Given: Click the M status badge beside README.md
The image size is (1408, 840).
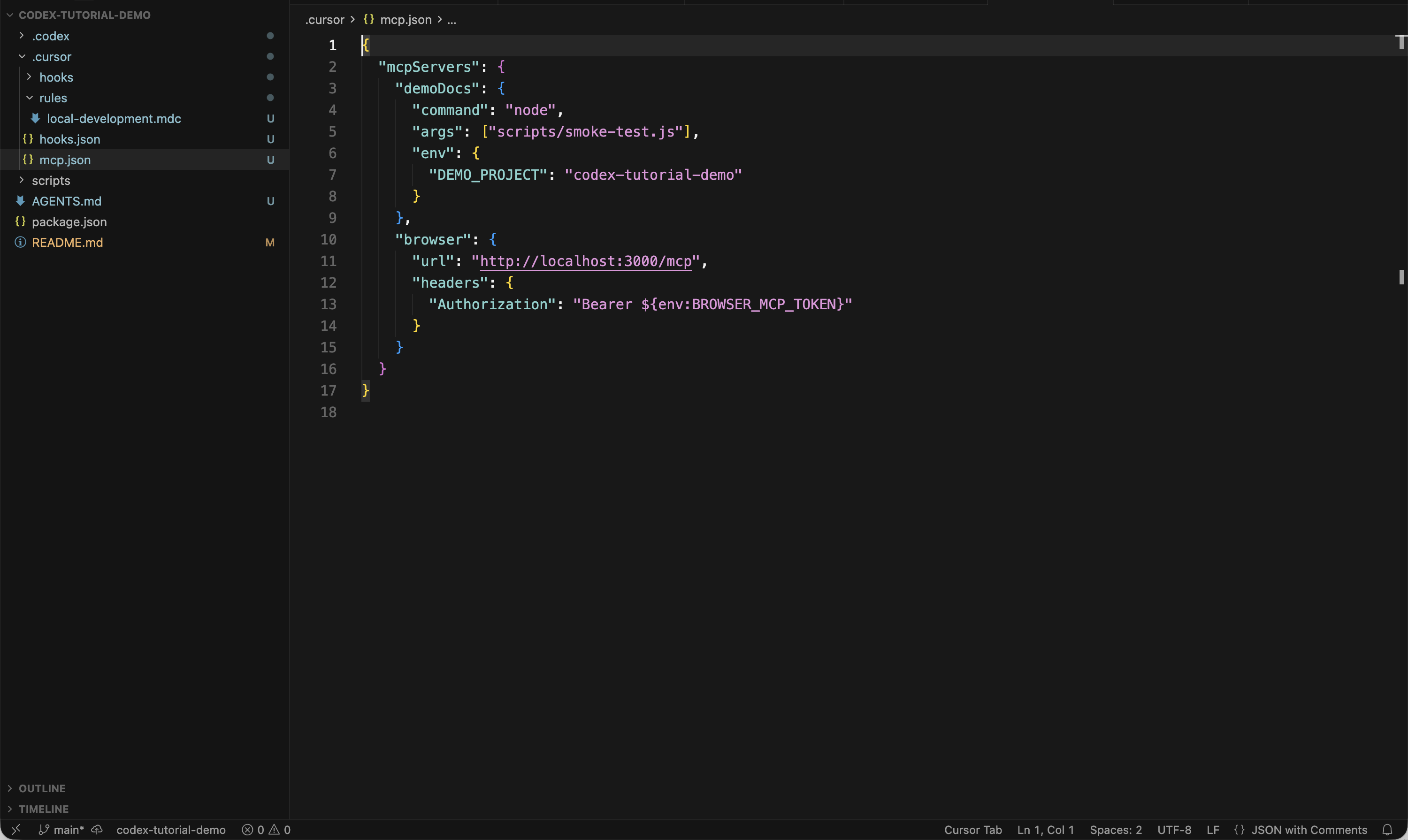Looking at the screenshot, I should tap(270, 242).
